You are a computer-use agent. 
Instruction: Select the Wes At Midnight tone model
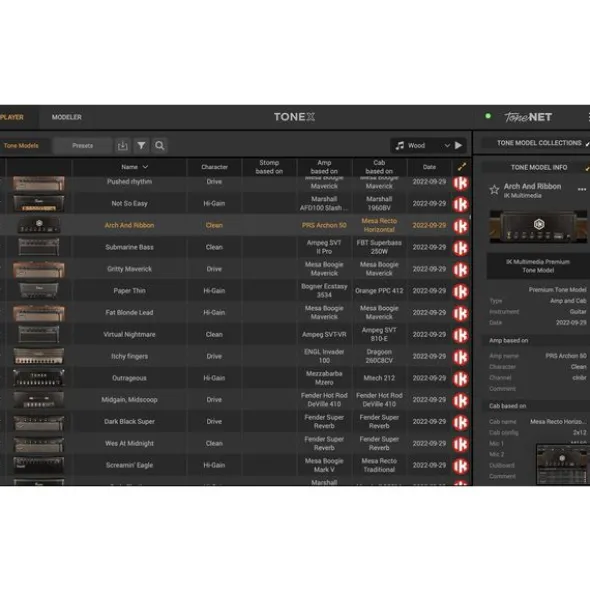(x=129, y=443)
